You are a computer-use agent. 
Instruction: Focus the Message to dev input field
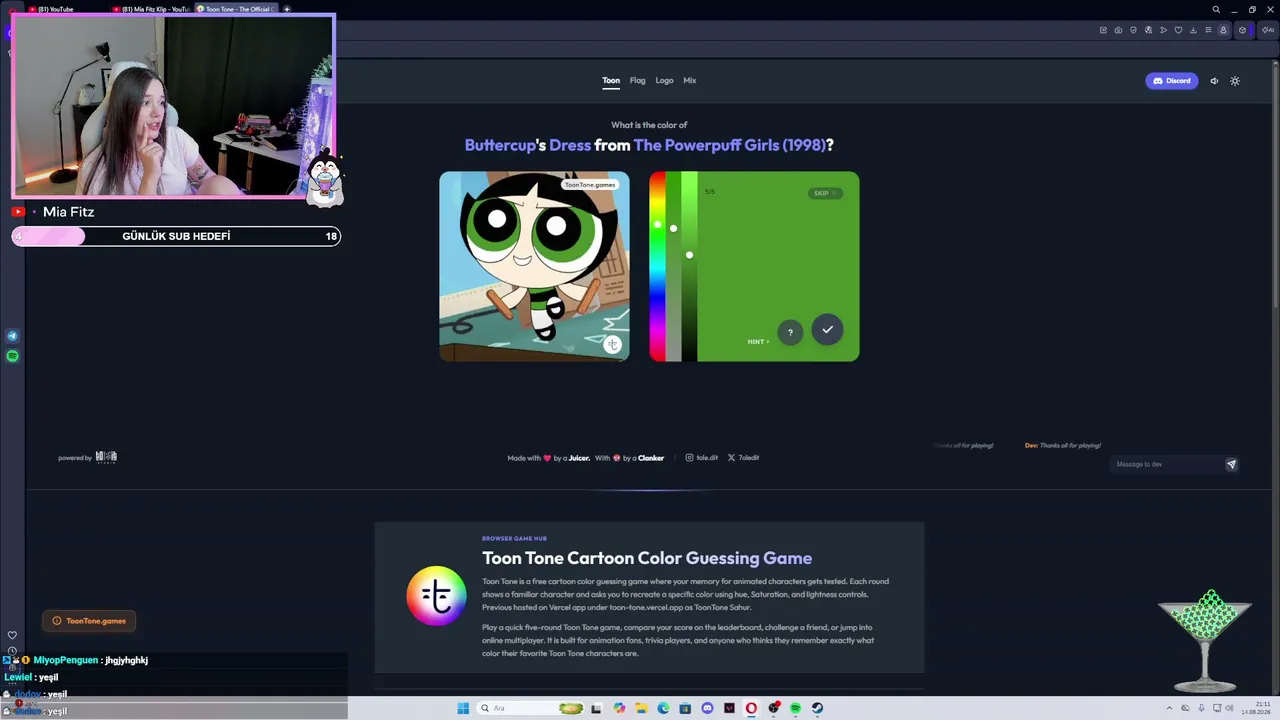tap(1167, 464)
